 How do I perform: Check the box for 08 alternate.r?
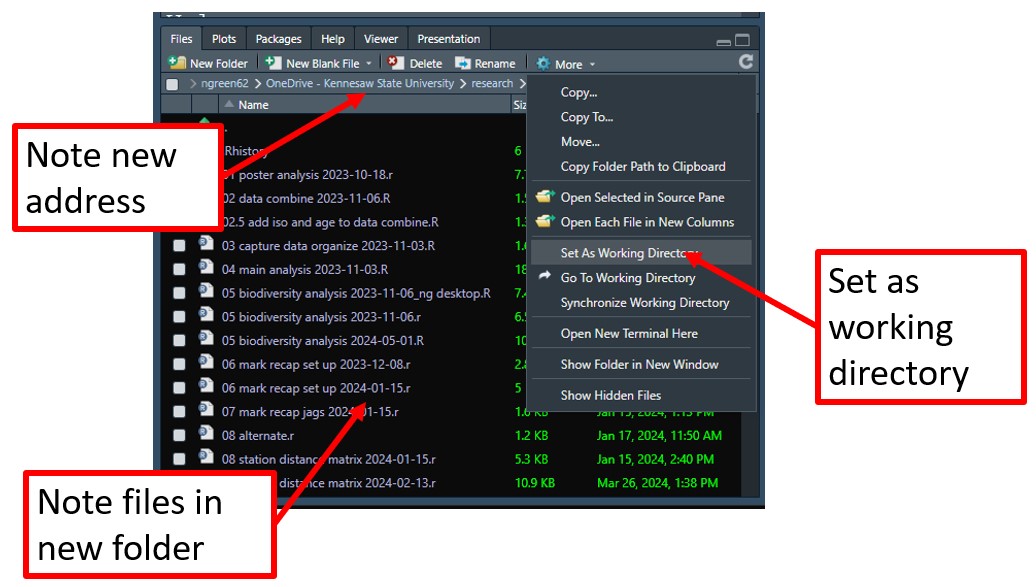pyautogui.click(x=179, y=436)
